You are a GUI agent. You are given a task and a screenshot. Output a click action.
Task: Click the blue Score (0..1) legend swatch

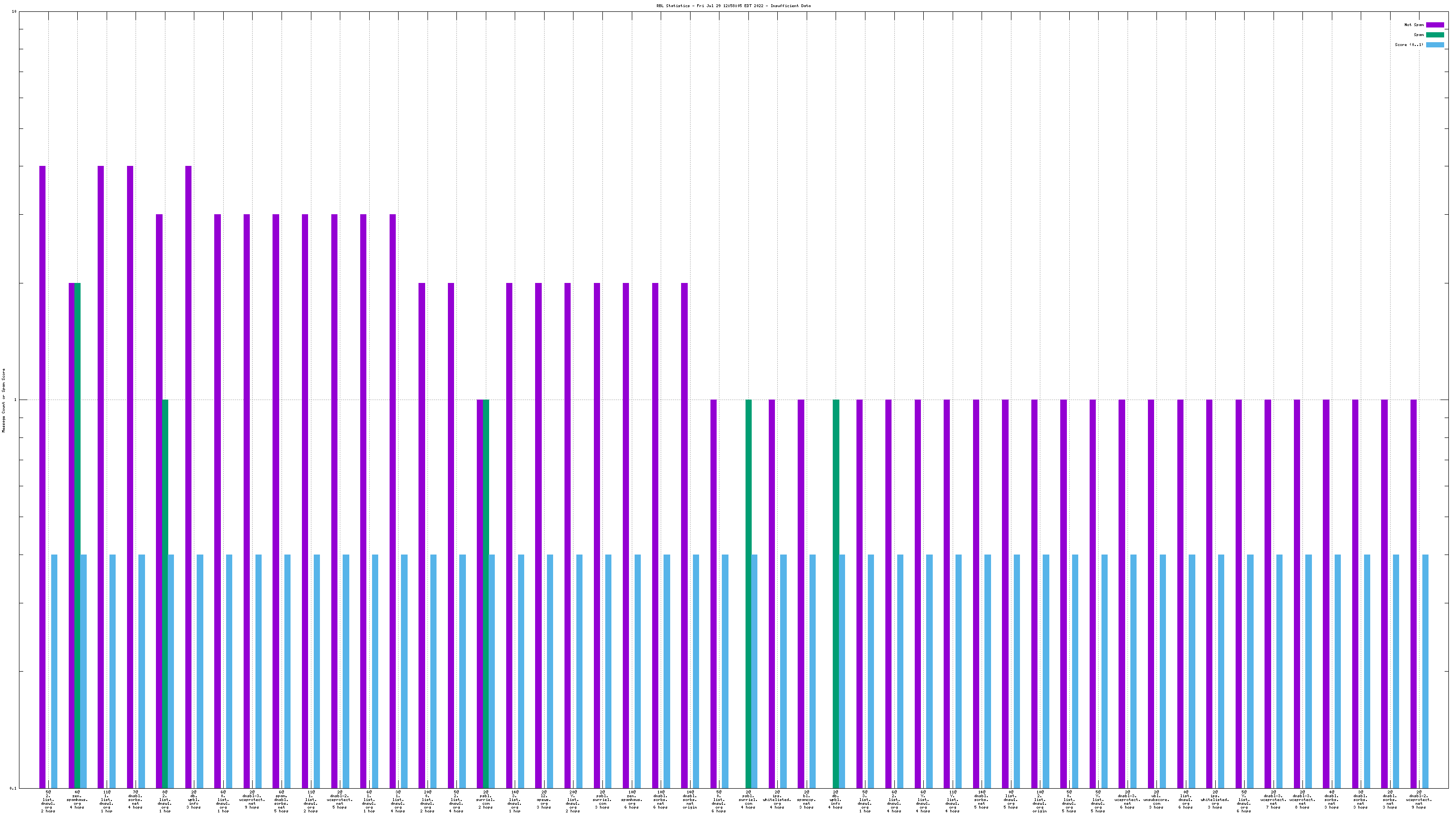tap(1435, 45)
